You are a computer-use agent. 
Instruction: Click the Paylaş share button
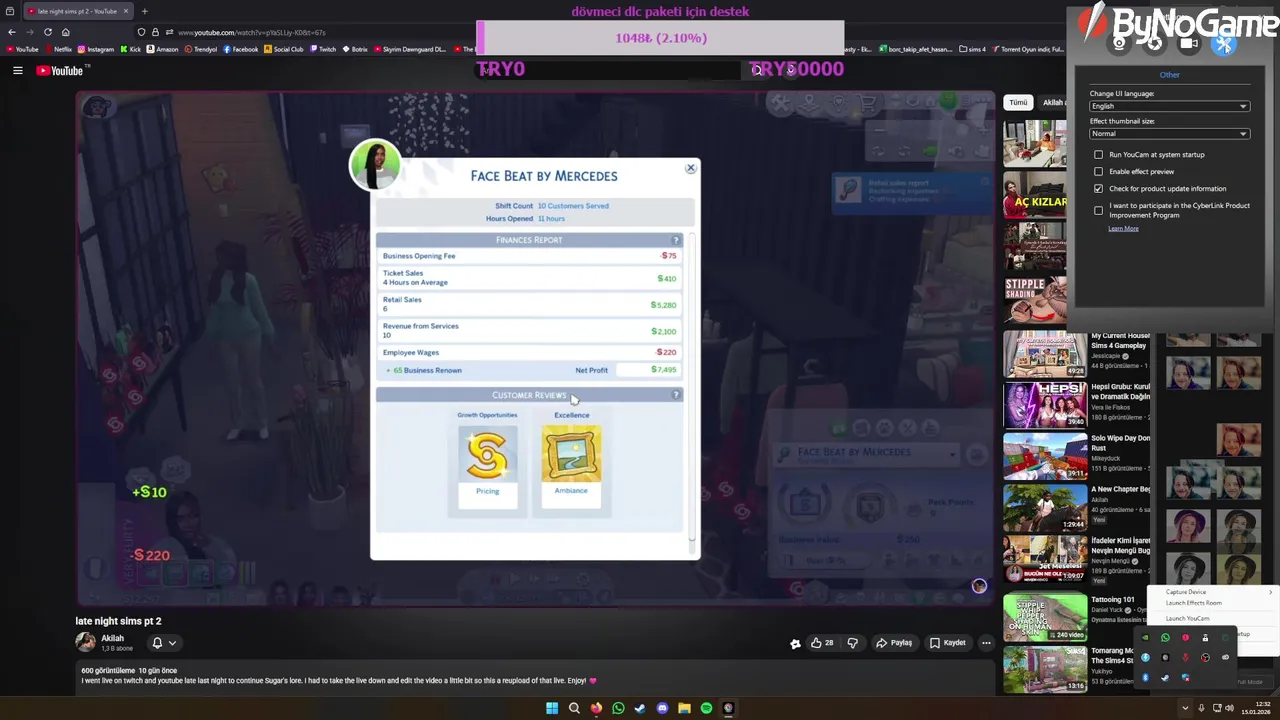coord(895,643)
